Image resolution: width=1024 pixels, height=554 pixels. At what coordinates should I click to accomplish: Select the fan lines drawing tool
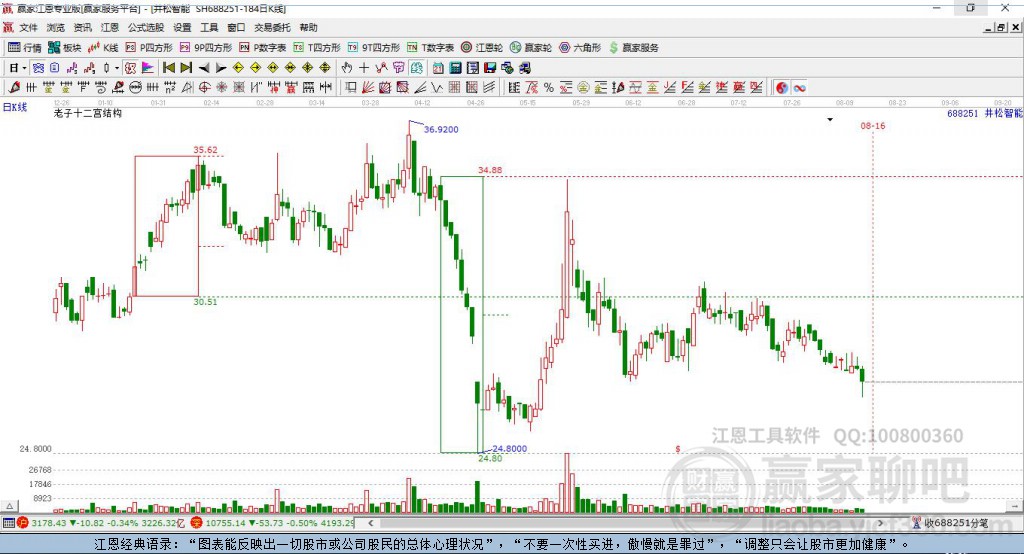[368, 88]
